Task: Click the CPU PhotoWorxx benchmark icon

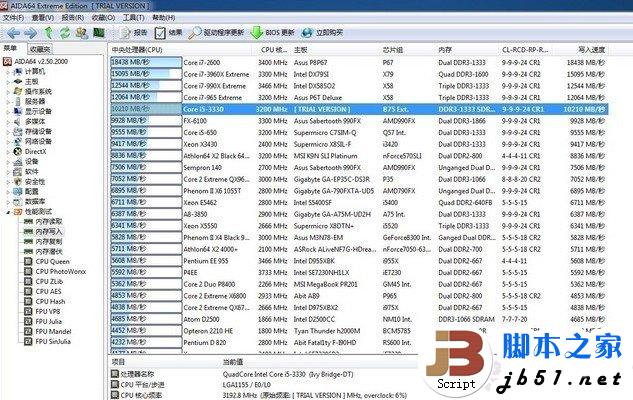Action: pyautogui.click(x=28, y=272)
